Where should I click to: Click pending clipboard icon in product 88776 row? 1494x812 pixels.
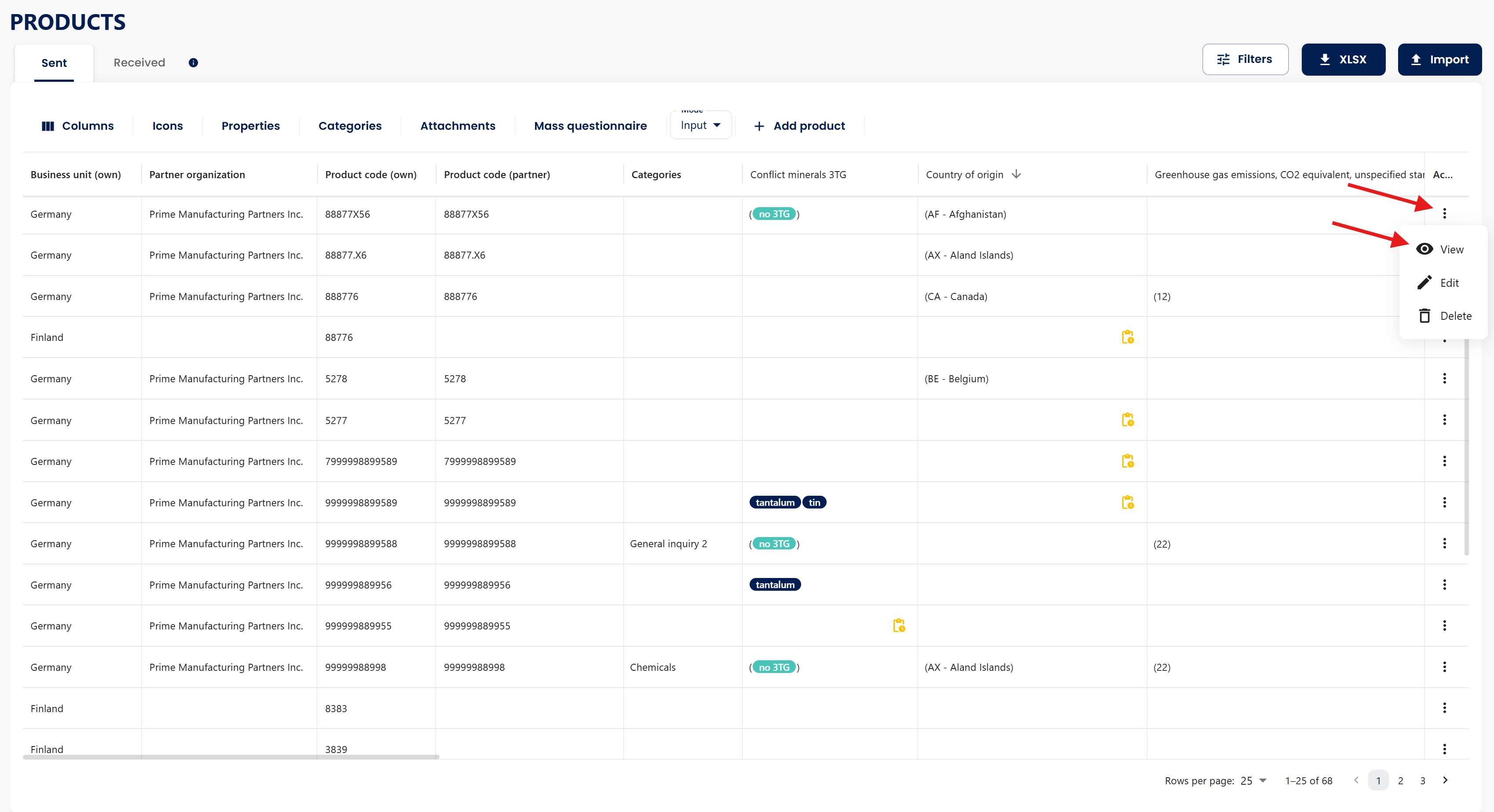pos(1128,337)
